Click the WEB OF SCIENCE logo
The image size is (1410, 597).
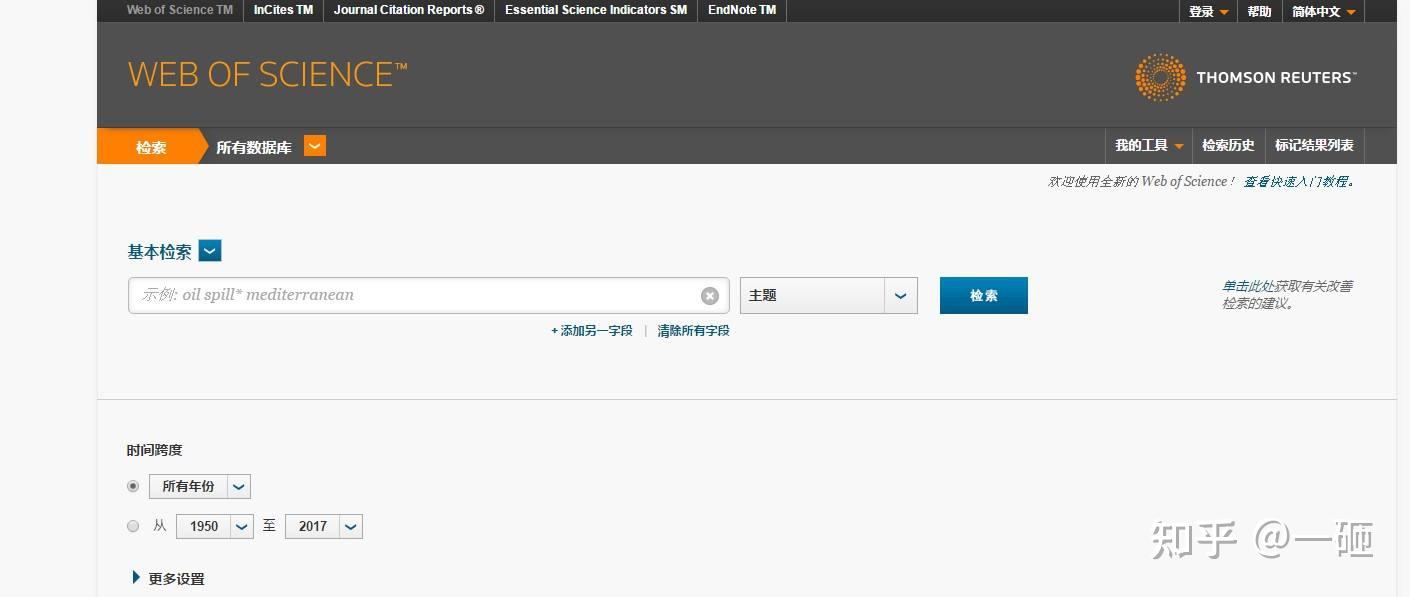coord(266,73)
